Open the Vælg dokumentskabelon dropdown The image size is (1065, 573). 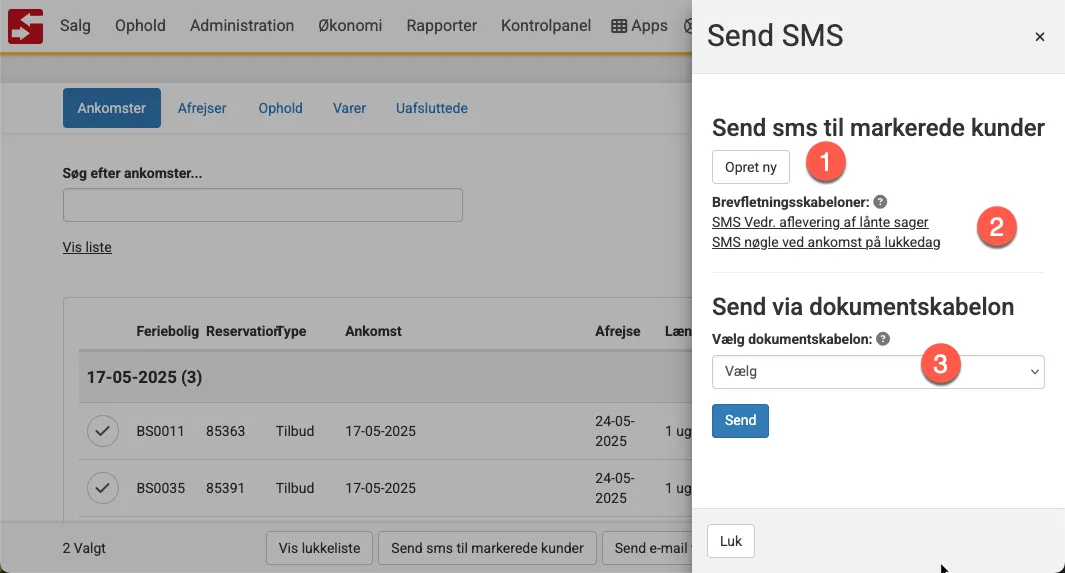878,372
